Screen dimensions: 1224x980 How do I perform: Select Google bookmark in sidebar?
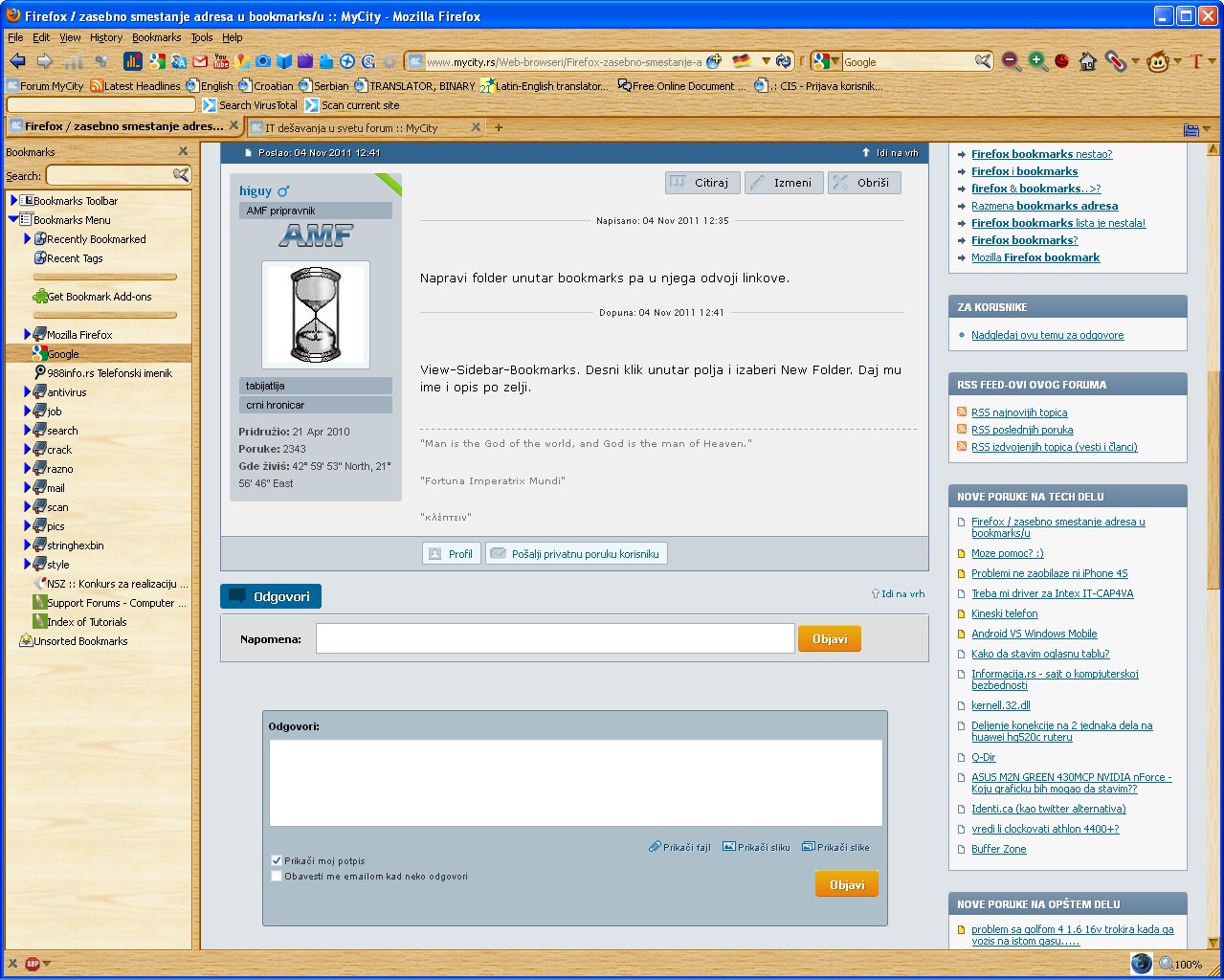click(98, 353)
